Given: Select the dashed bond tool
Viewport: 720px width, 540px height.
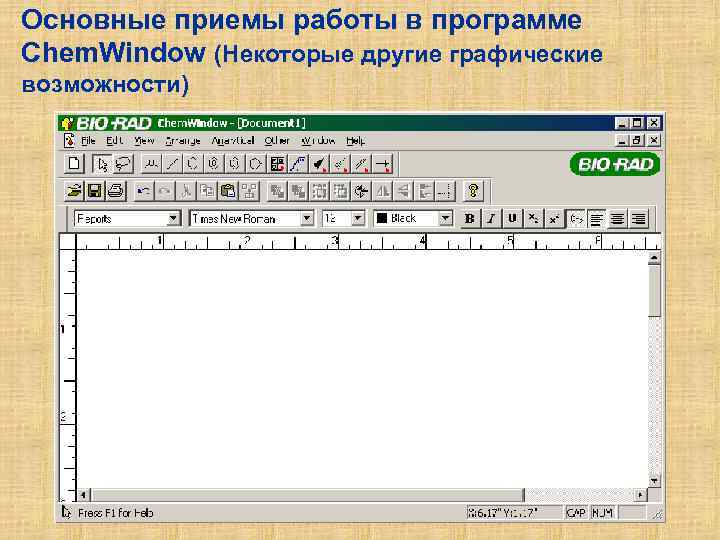Looking at the screenshot, I should [x=340, y=164].
